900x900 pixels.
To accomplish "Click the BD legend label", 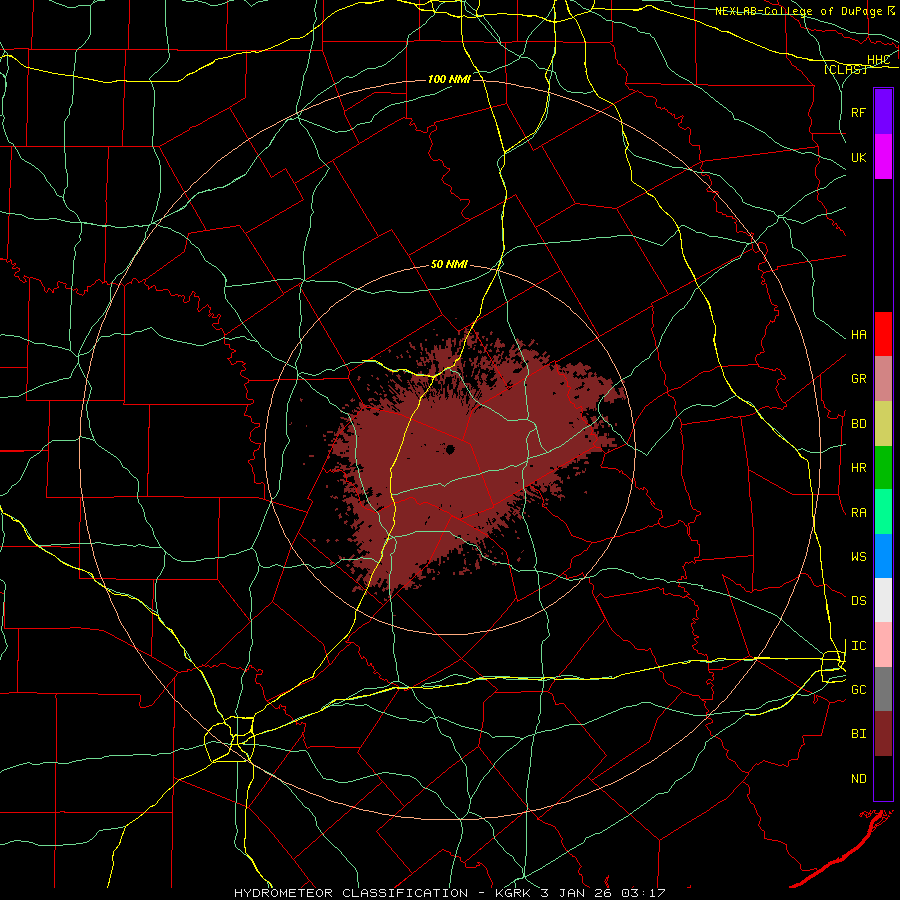I will pyautogui.click(x=858, y=424).
